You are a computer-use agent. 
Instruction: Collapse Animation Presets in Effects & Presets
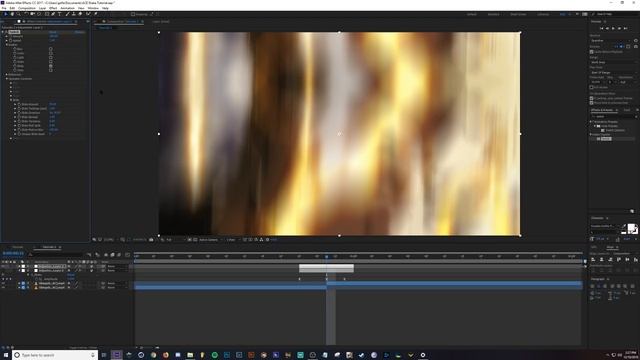[x=591, y=122]
